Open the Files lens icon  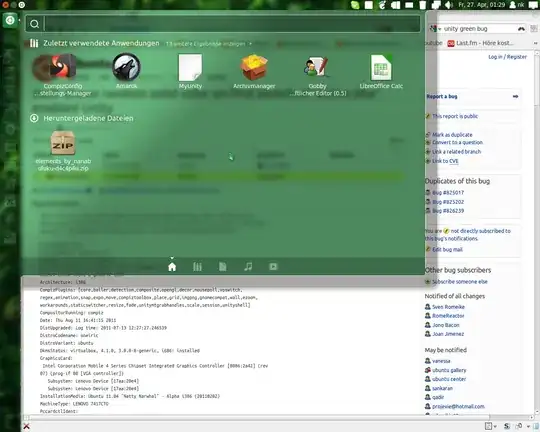coord(222,267)
